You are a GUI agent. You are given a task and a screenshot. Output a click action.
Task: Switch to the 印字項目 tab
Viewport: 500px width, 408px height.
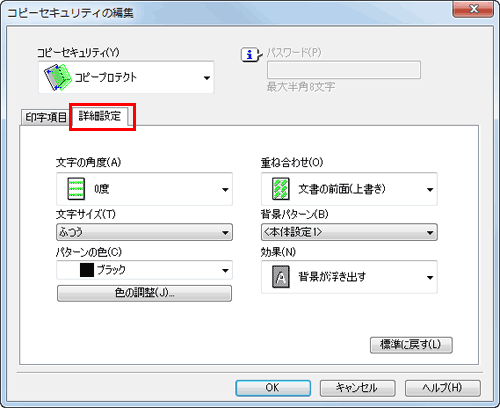(46, 117)
